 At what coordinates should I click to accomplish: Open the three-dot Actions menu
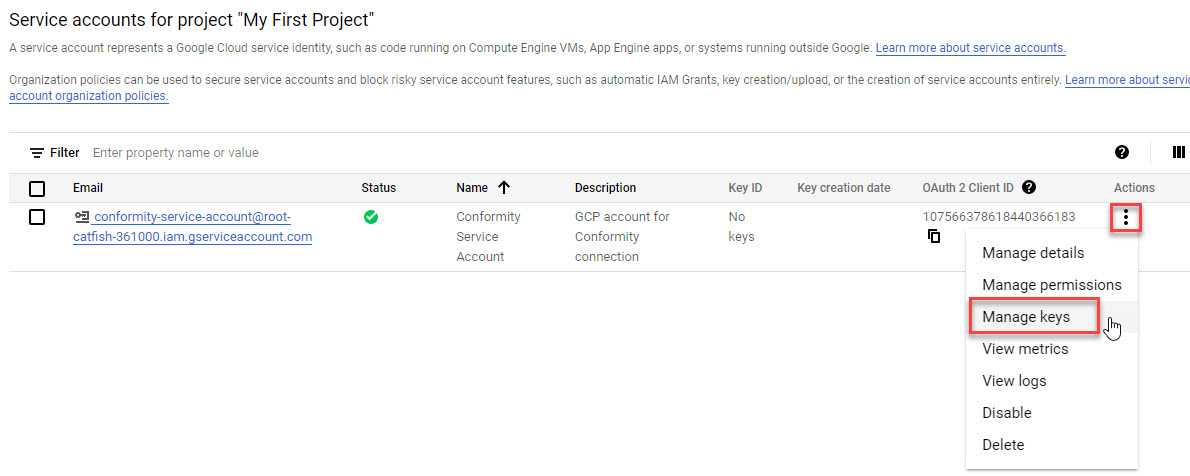(1126, 218)
